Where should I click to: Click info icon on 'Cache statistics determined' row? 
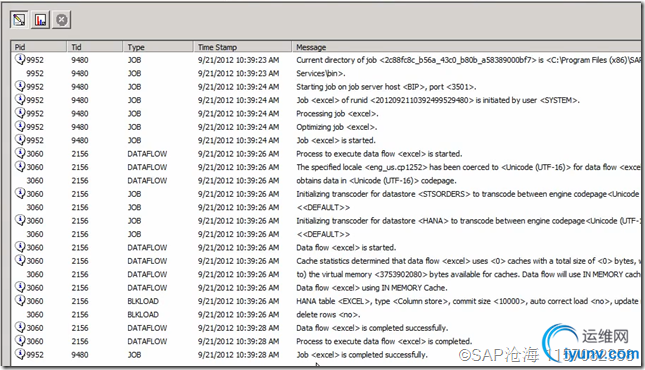(20, 260)
